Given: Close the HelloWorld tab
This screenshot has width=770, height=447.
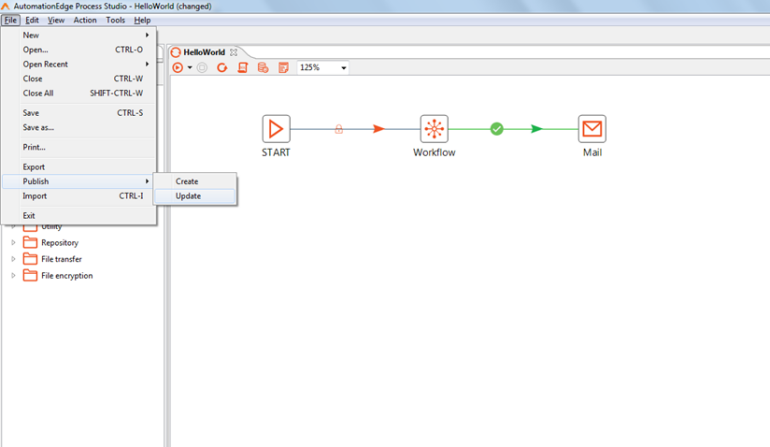Looking at the screenshot, I should [234, 52].
